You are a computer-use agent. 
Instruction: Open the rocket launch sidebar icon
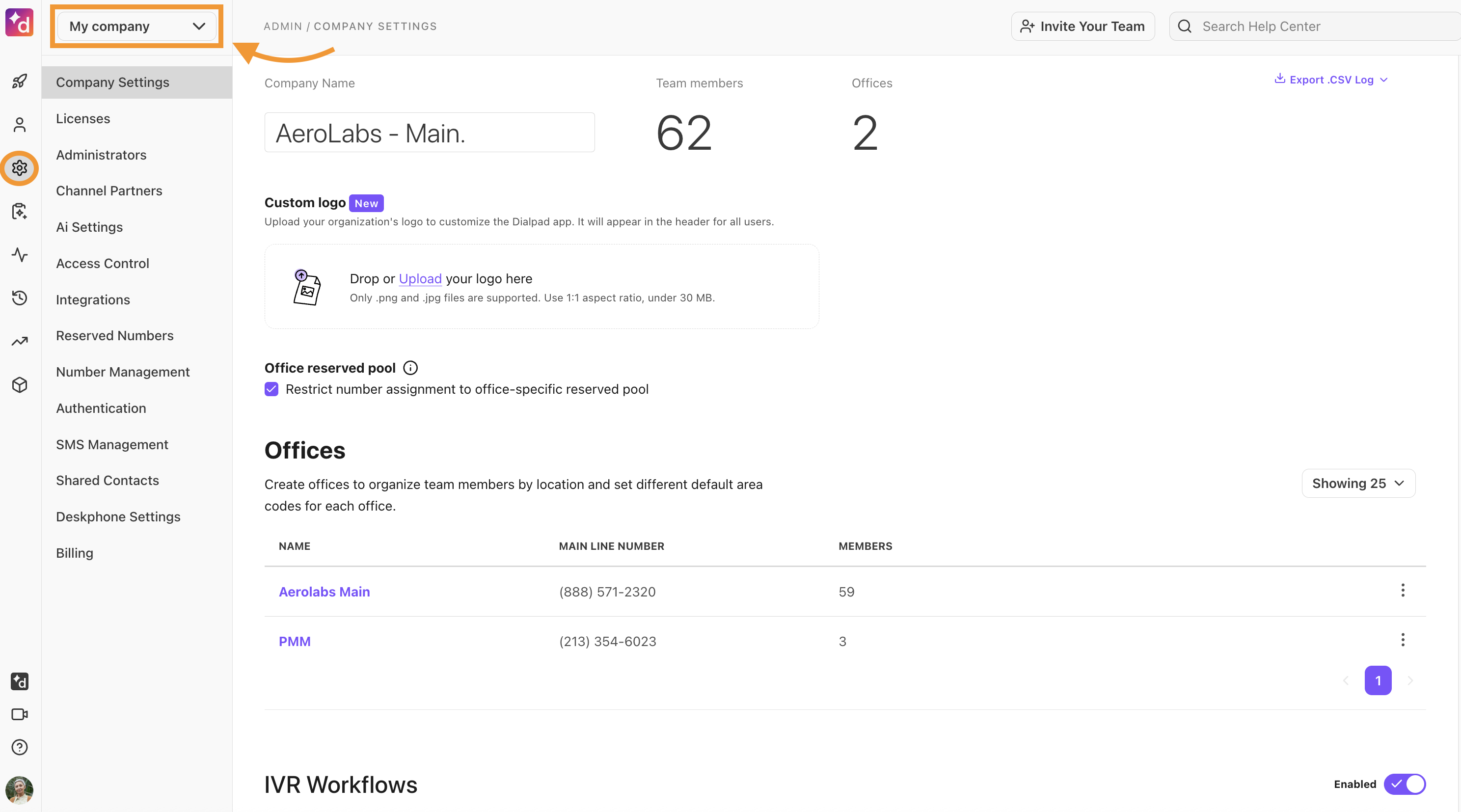19,81
